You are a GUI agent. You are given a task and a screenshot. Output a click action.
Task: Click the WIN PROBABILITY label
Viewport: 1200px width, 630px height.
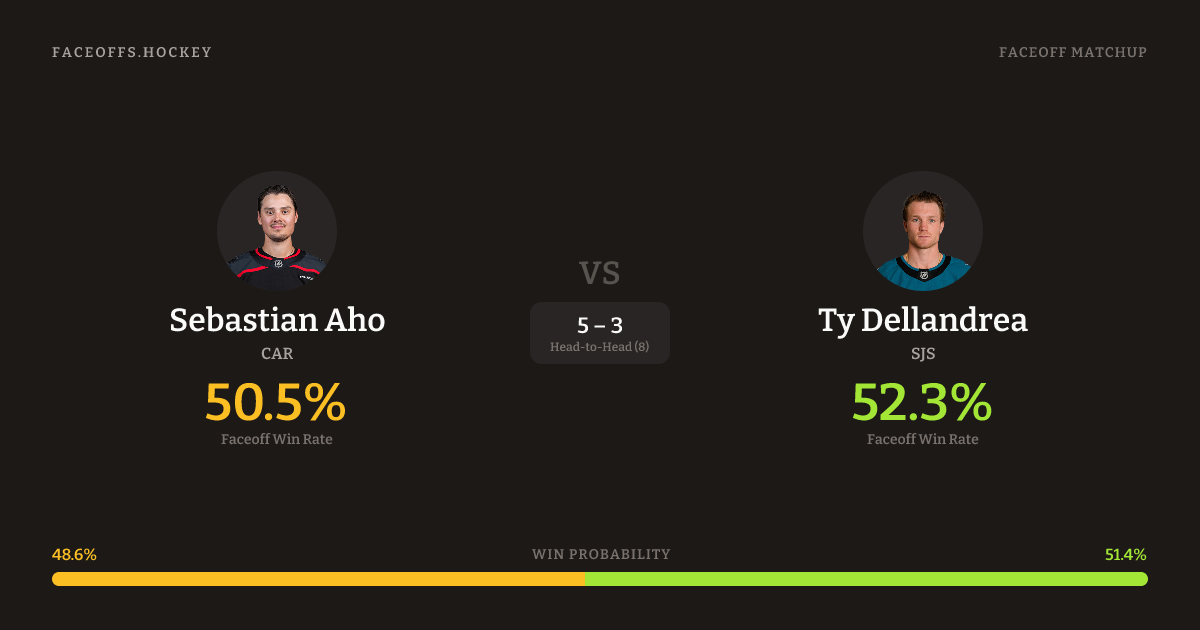click(601, 554)
